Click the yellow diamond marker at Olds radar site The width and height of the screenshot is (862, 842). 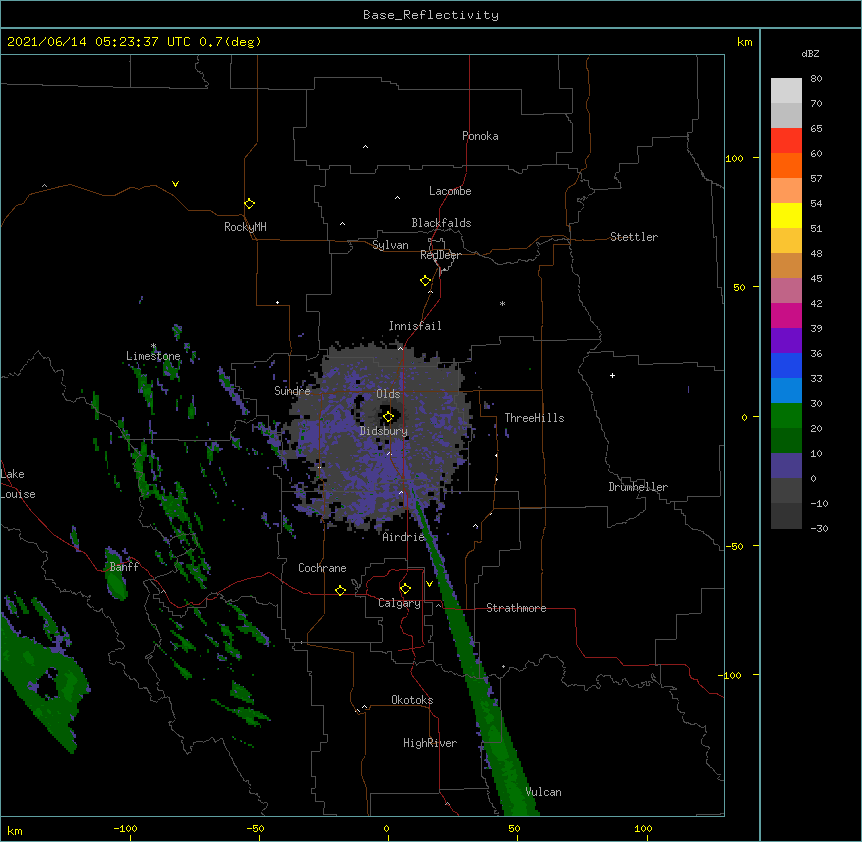[388, 417]
